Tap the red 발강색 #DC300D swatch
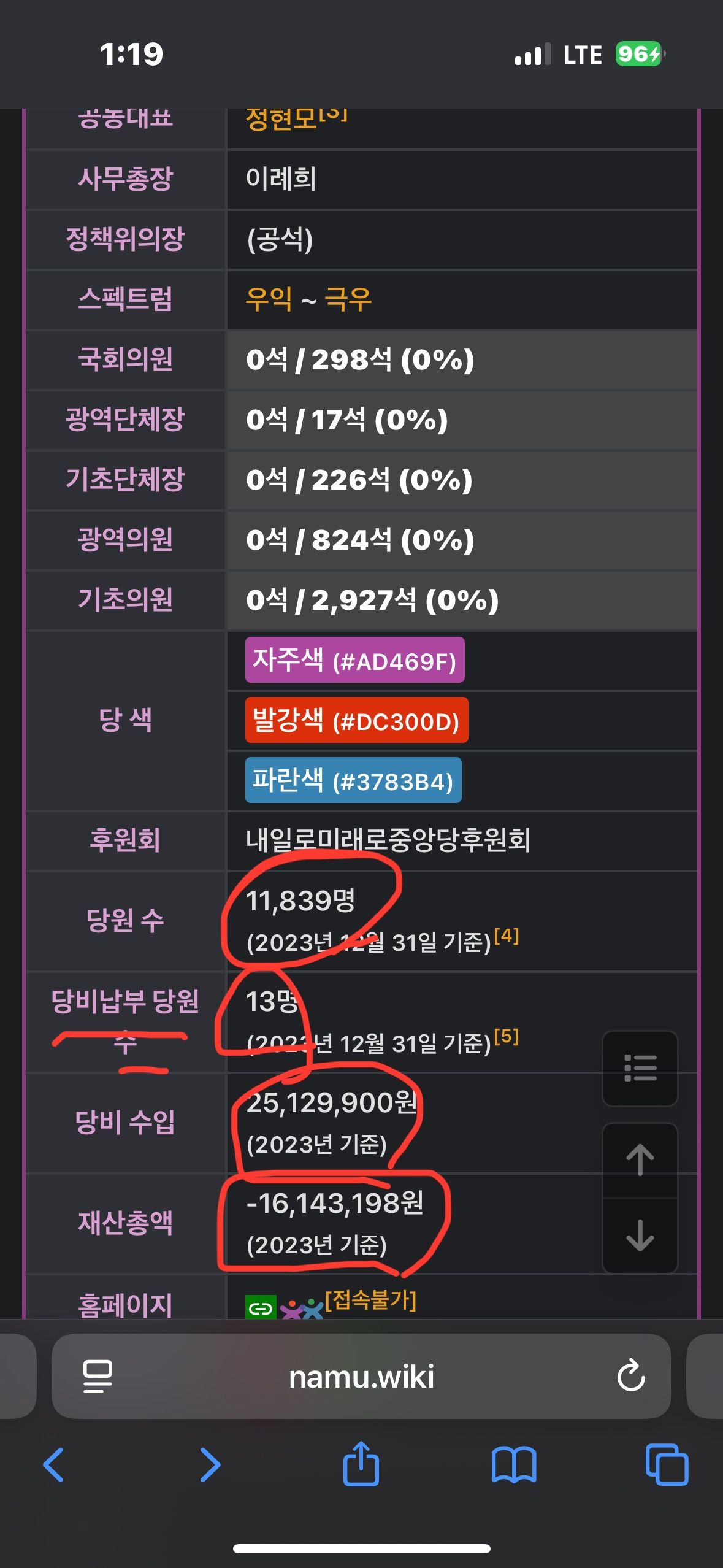Image resolution: width=723 pixels, height=1568 pixels. (x=356, y=720)
